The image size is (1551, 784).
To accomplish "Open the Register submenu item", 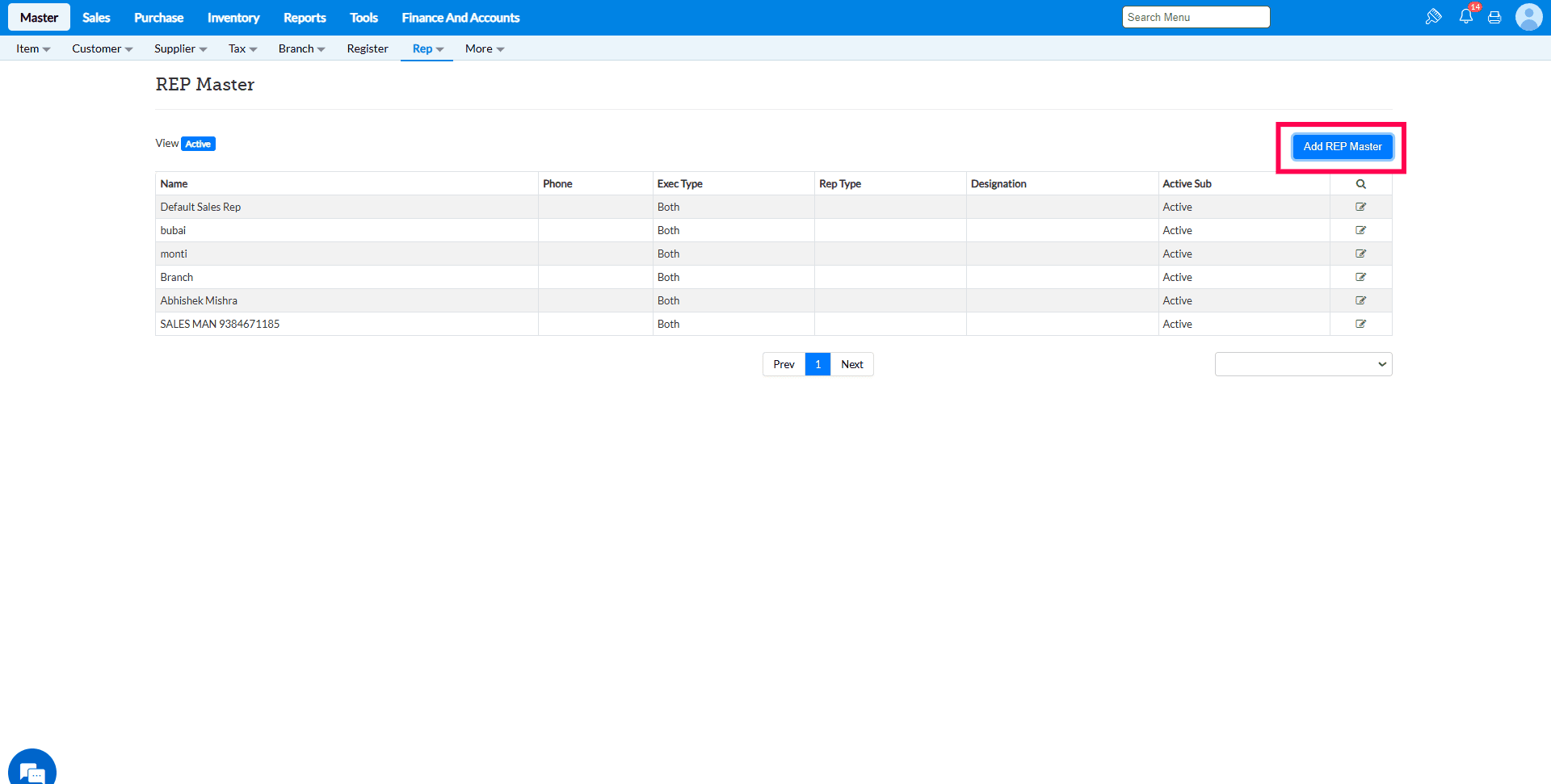I will click(x=368, y=49).
